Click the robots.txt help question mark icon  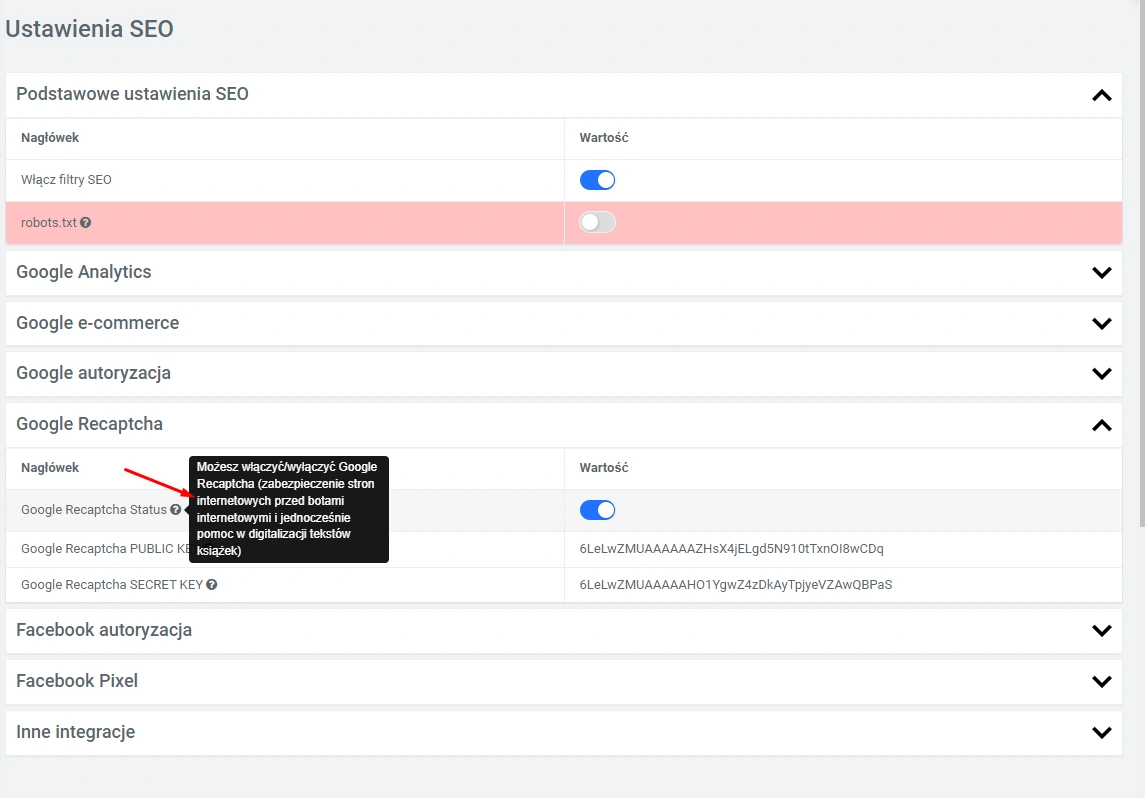(x=86, y=223)
